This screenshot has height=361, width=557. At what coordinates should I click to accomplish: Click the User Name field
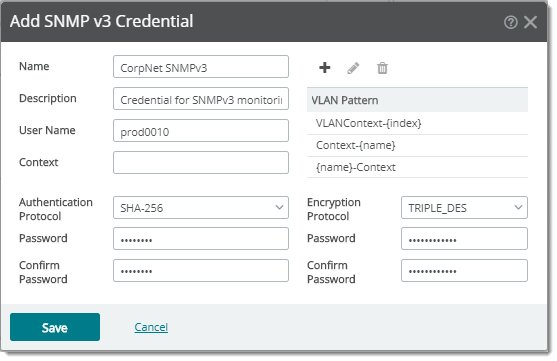click(x=201, y=130)
